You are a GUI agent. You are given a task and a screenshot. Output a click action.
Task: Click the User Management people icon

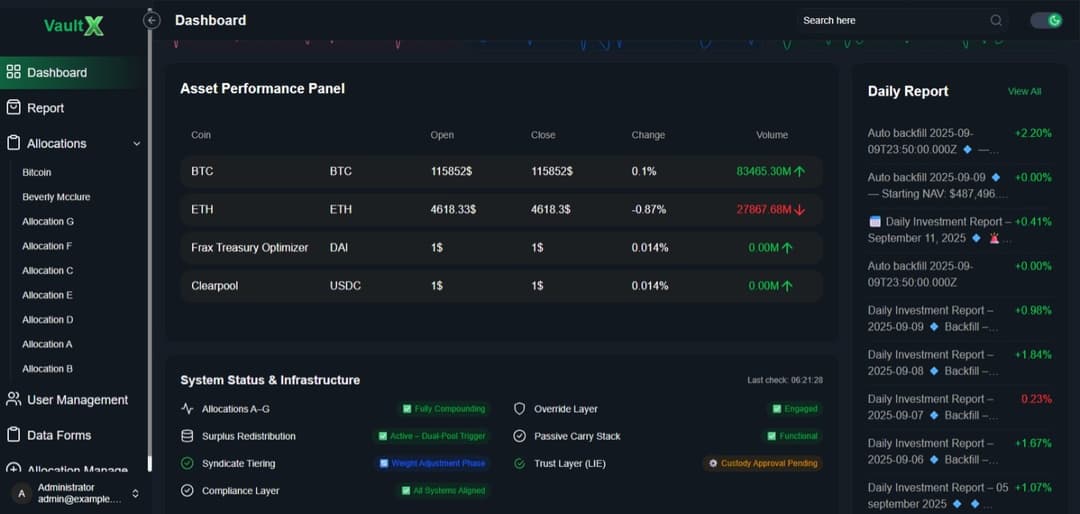(x=13, y=400)
